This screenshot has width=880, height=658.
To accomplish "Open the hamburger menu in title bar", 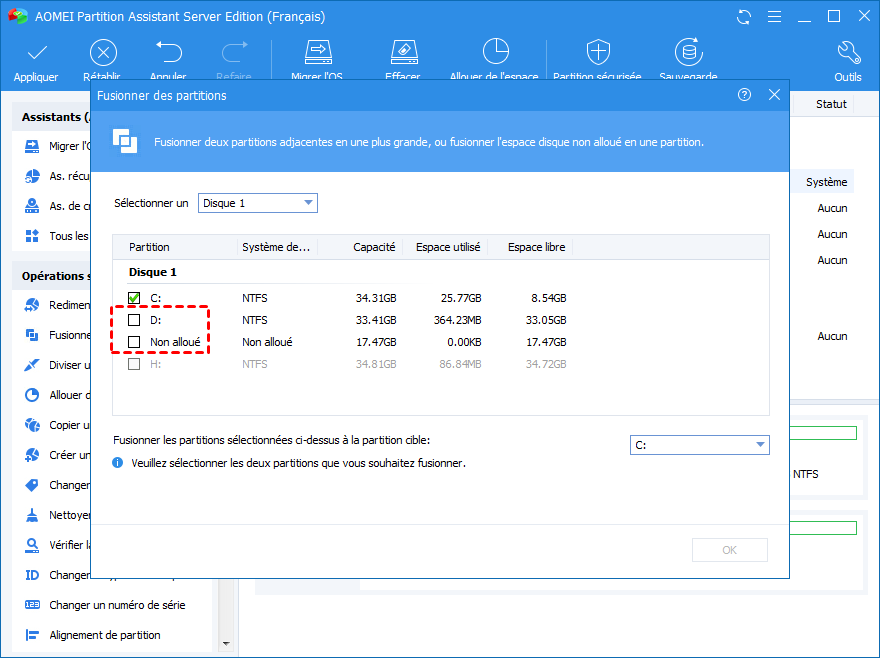I will (774, 17).
